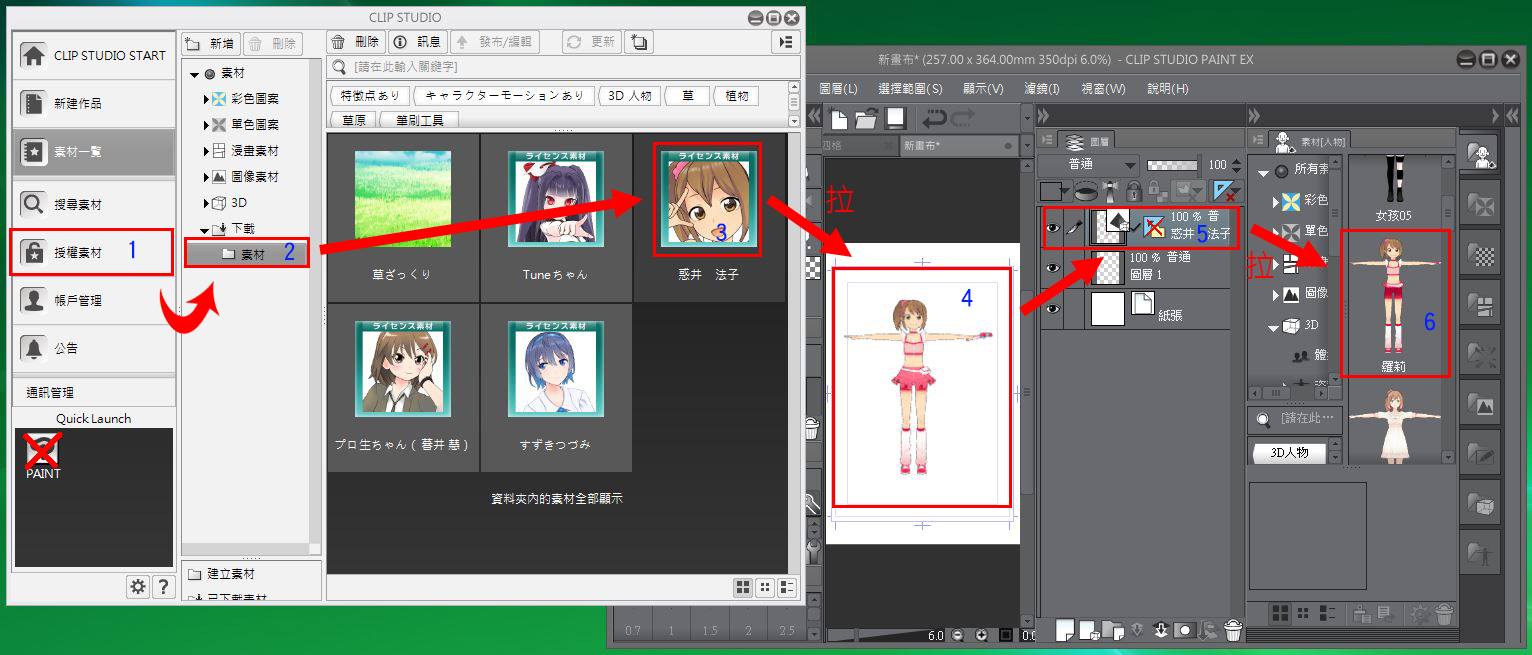Image resolution: width=1532 pixels, height=655 pixels.
Task: Open blending mode 普通 dropdown
Action: click(1090, 164)
